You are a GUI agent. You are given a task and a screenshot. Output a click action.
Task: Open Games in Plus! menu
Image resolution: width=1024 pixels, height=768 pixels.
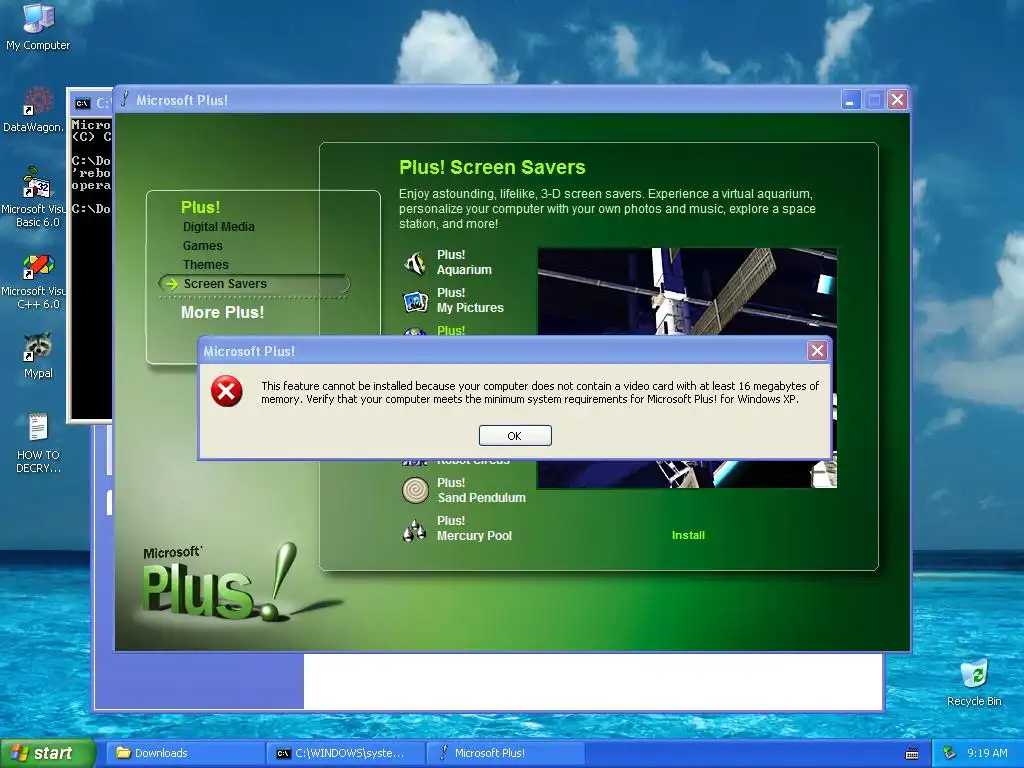[x=202, y=246]
